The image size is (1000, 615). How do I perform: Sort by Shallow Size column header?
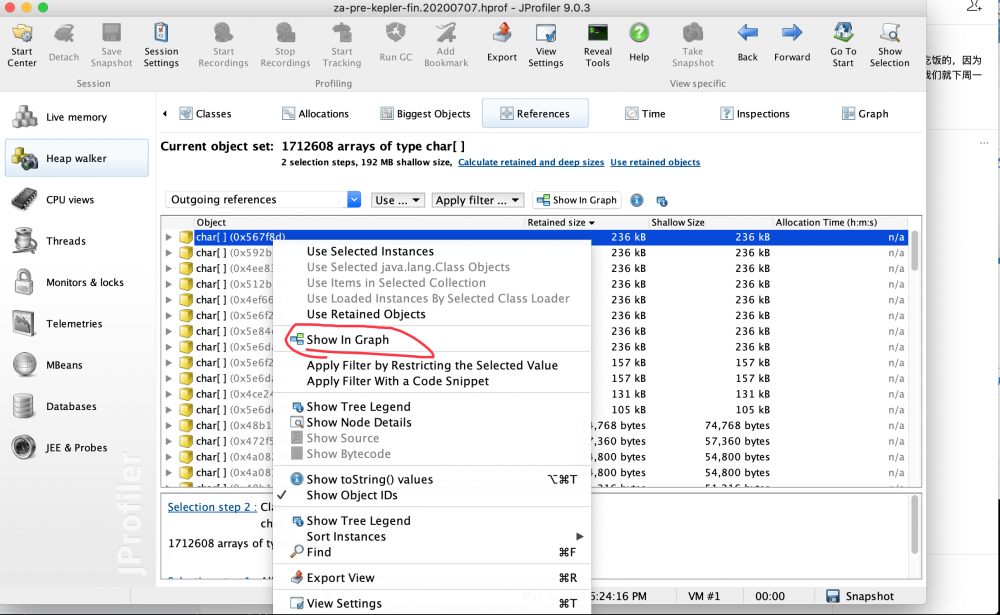[709, 222]
